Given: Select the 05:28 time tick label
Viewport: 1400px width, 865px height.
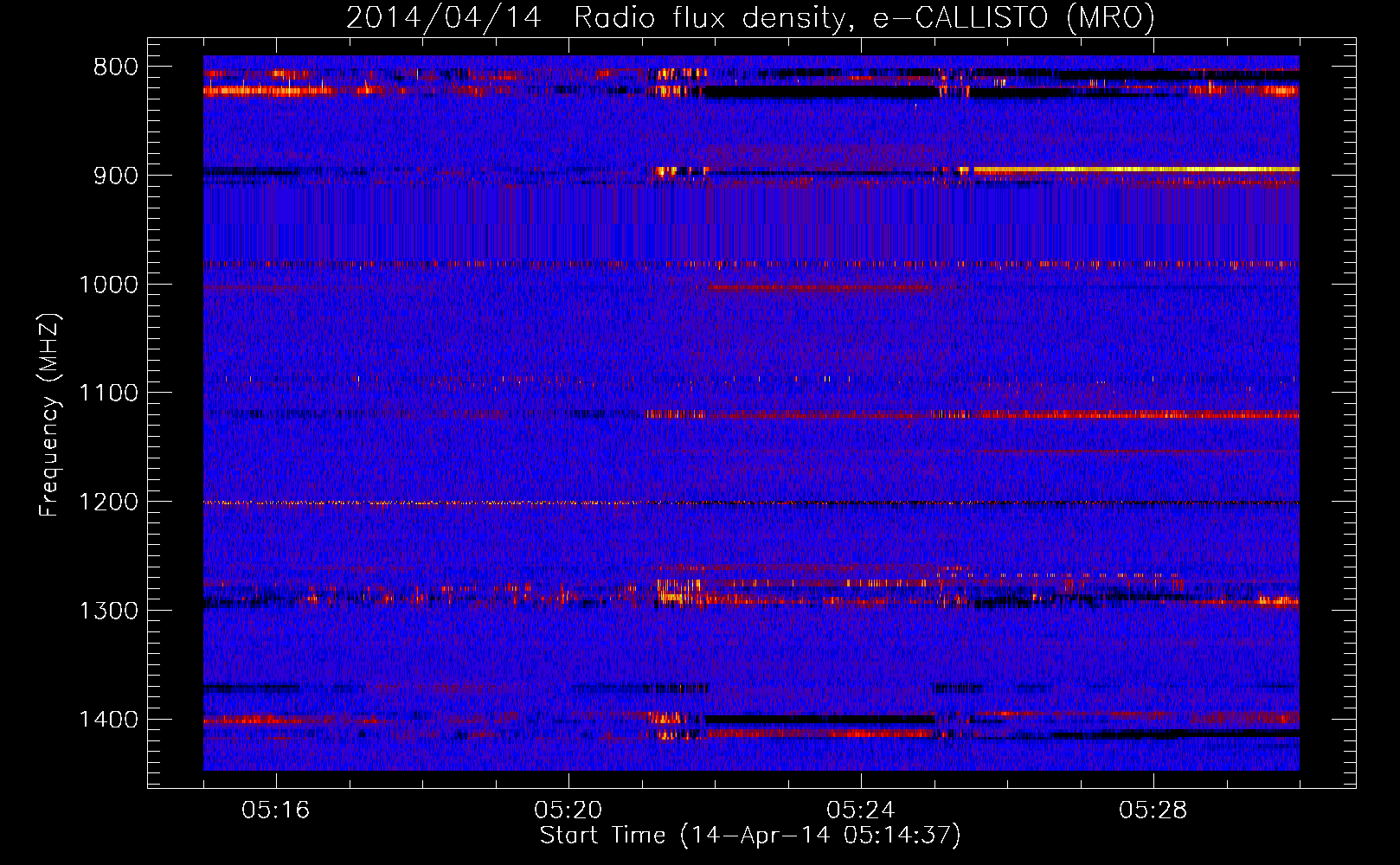Looking at the screenshot, I should pyautogui.click(x=1153, y=811).
